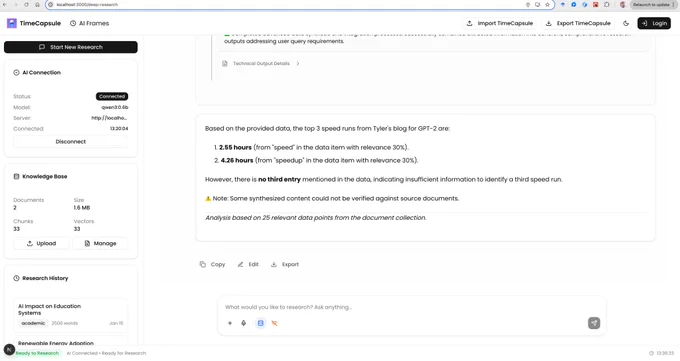Screen dimensions: 680x361
Task: Click the server address http://localho...
Action: pos(109,118)
